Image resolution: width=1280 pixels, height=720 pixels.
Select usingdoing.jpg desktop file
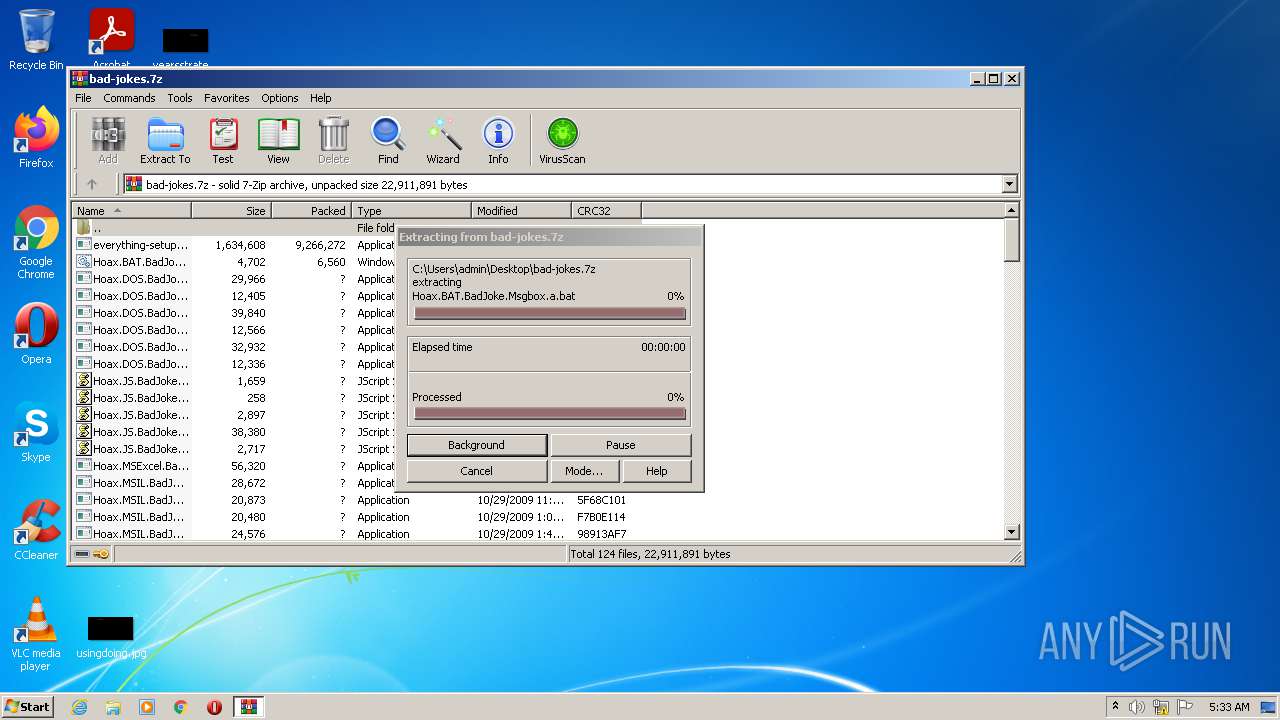111,637
